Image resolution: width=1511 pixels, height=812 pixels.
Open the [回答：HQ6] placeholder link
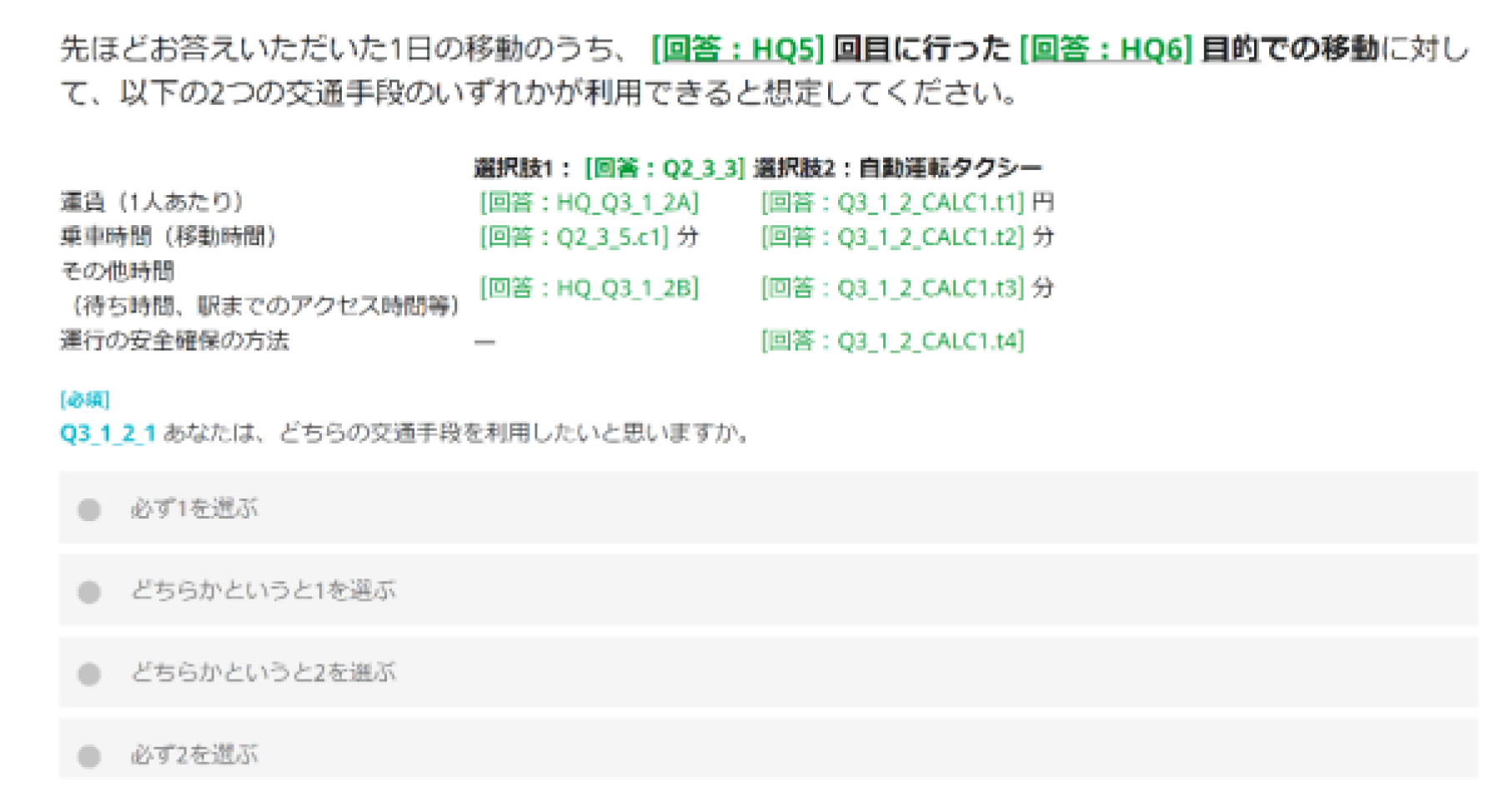[x=1105, y=50]
